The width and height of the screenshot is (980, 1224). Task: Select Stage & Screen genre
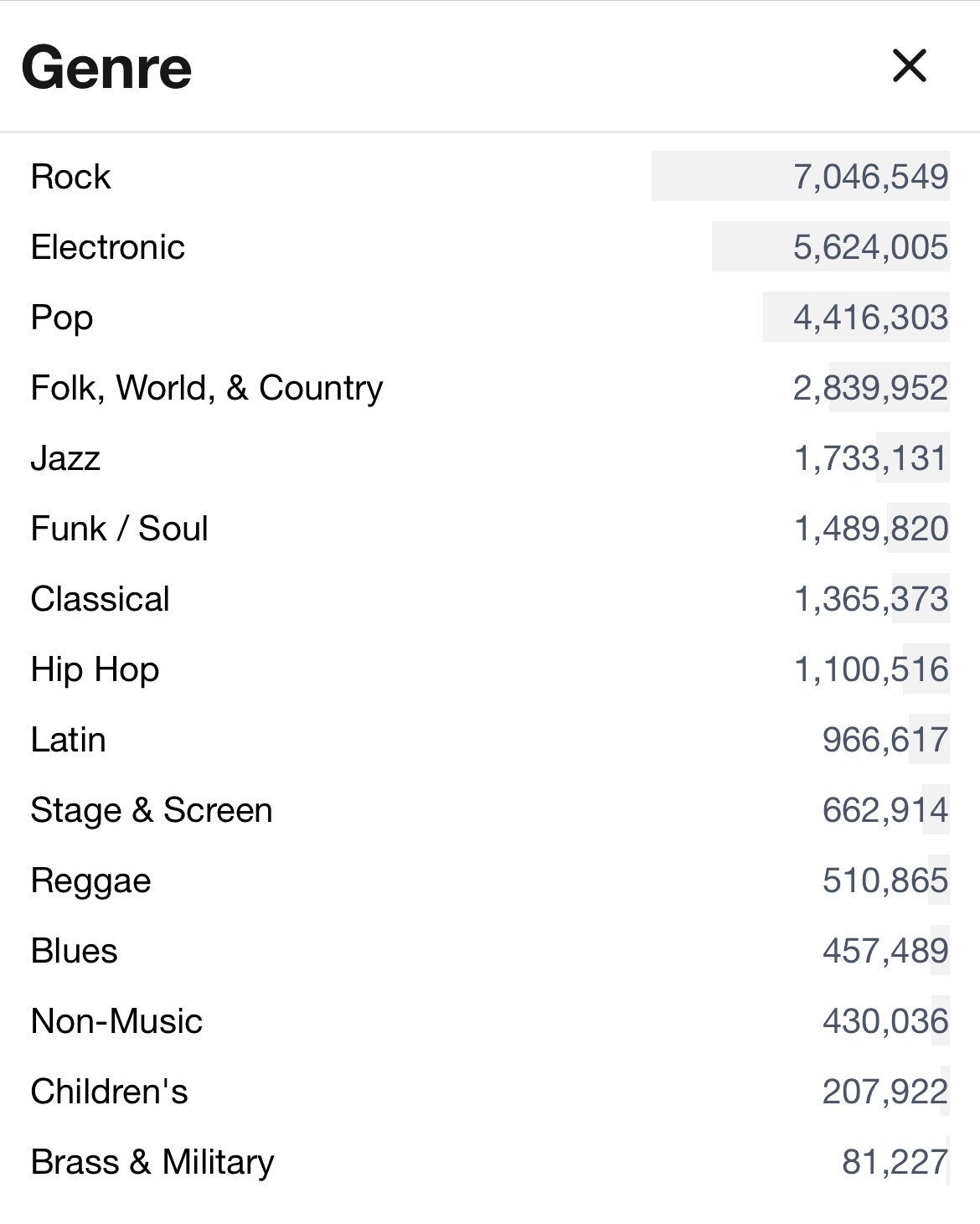(x=490, y=809)
